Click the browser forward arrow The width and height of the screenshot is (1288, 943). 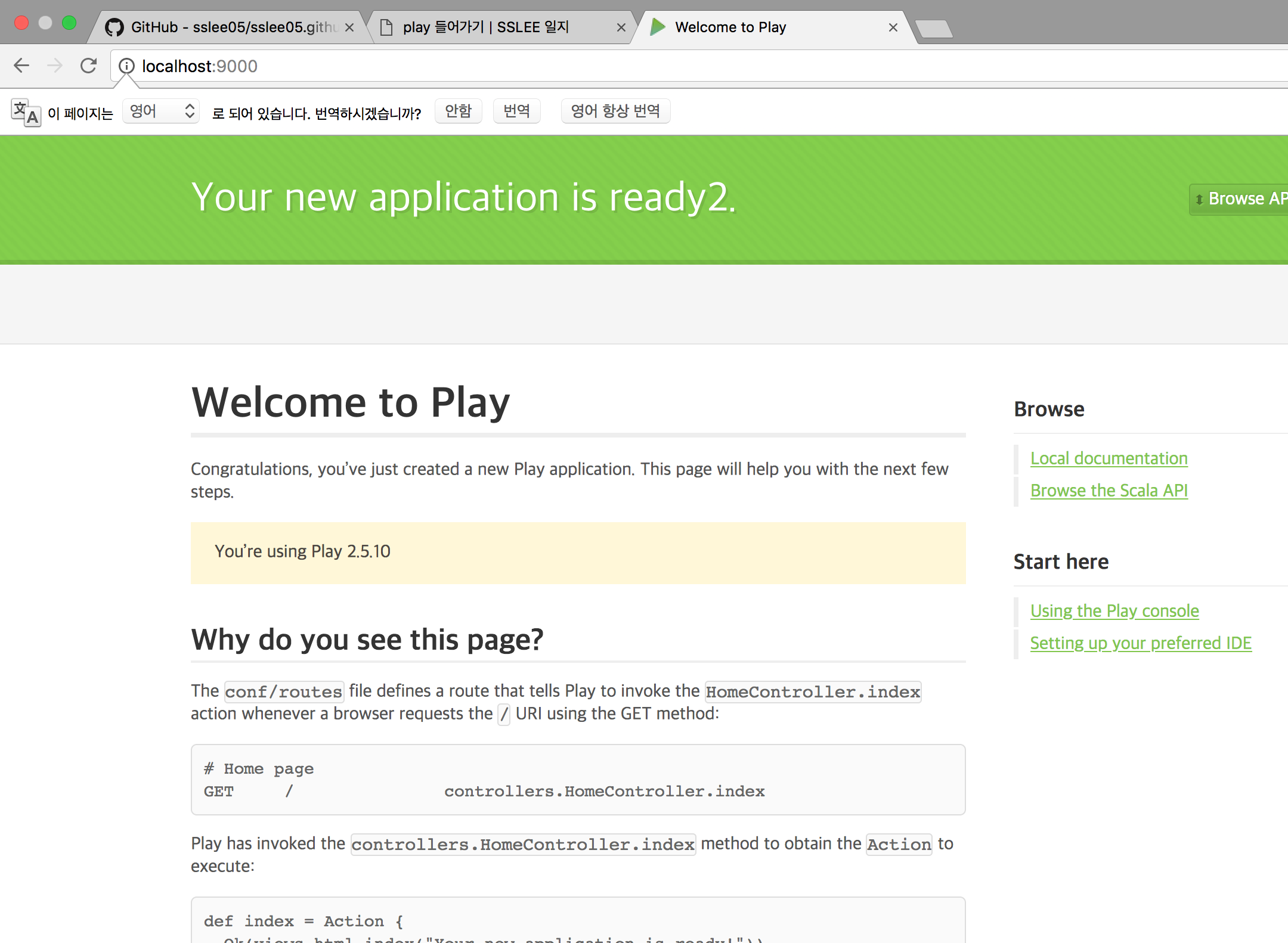pos(55,66)
